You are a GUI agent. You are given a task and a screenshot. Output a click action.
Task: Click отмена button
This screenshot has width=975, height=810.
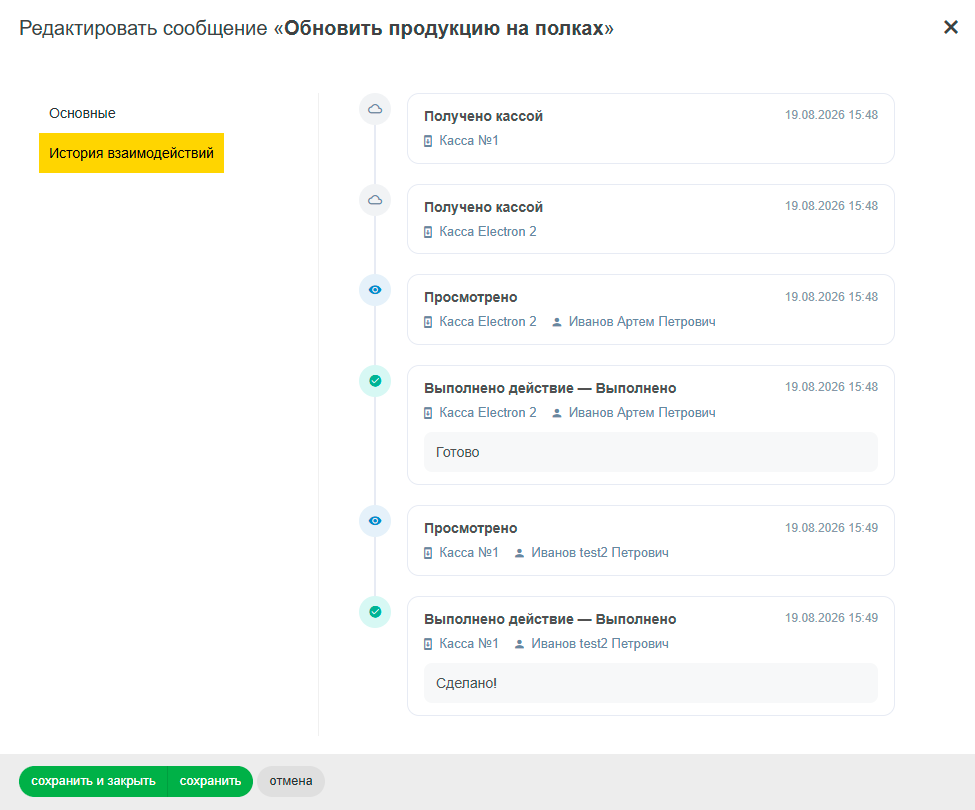click(x=290, y=781)
